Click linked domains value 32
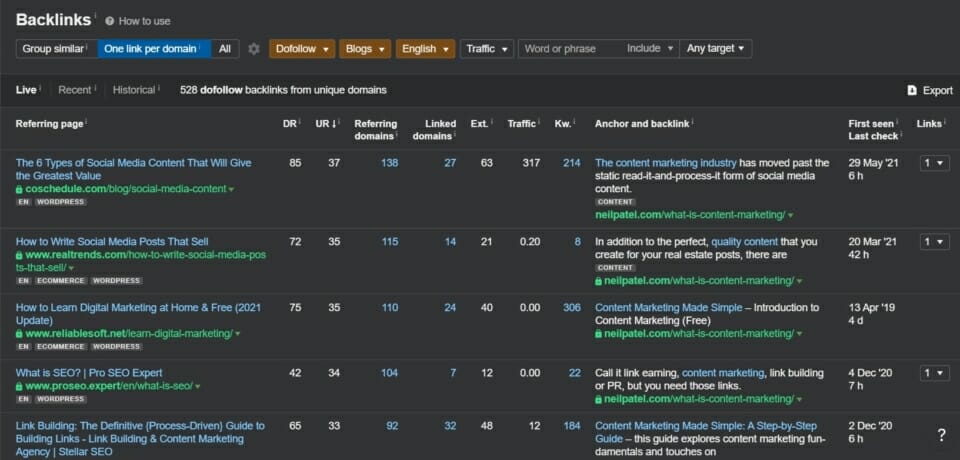Image resolution: width=960 pixels, height=460 pixels. [x=450, y=426]
